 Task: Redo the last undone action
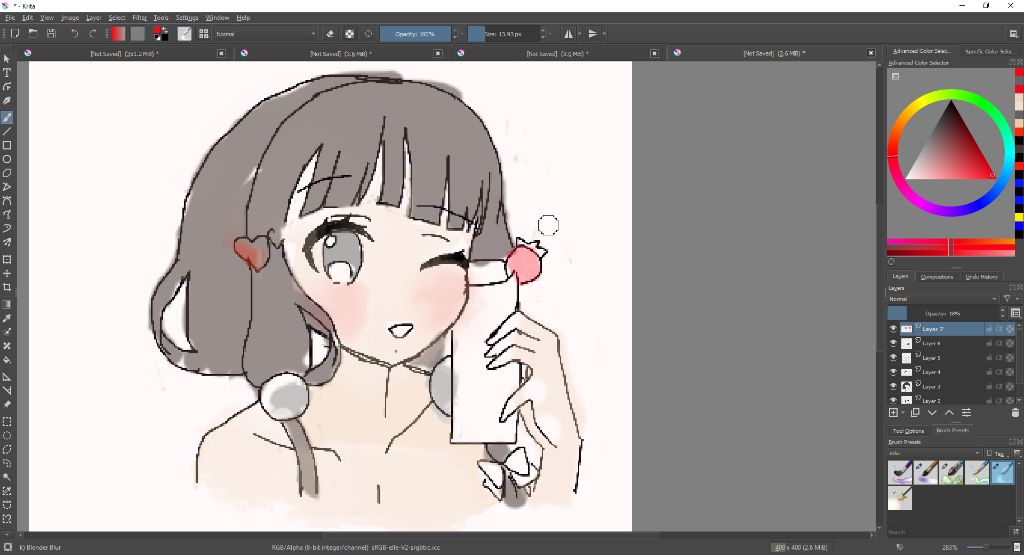[x=93, y=33]
